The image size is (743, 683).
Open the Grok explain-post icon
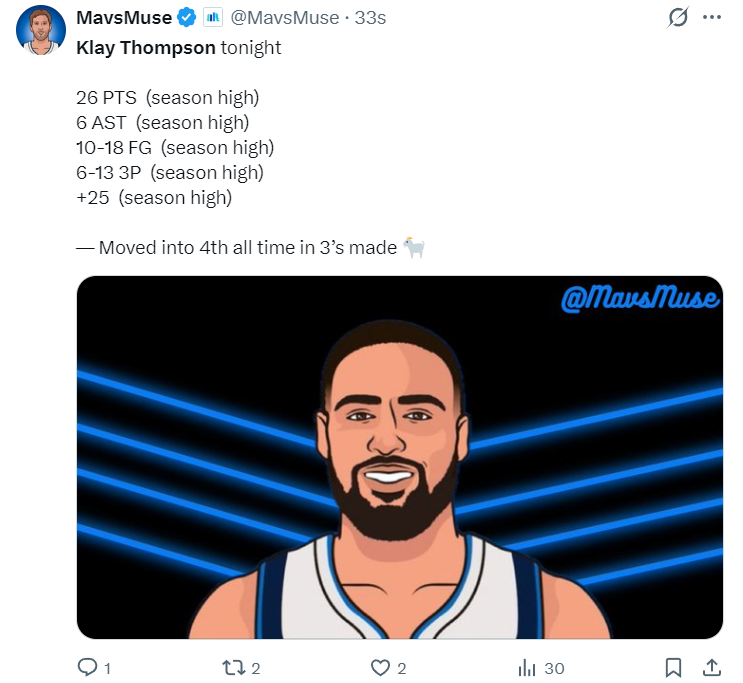[x=677, y=18]
